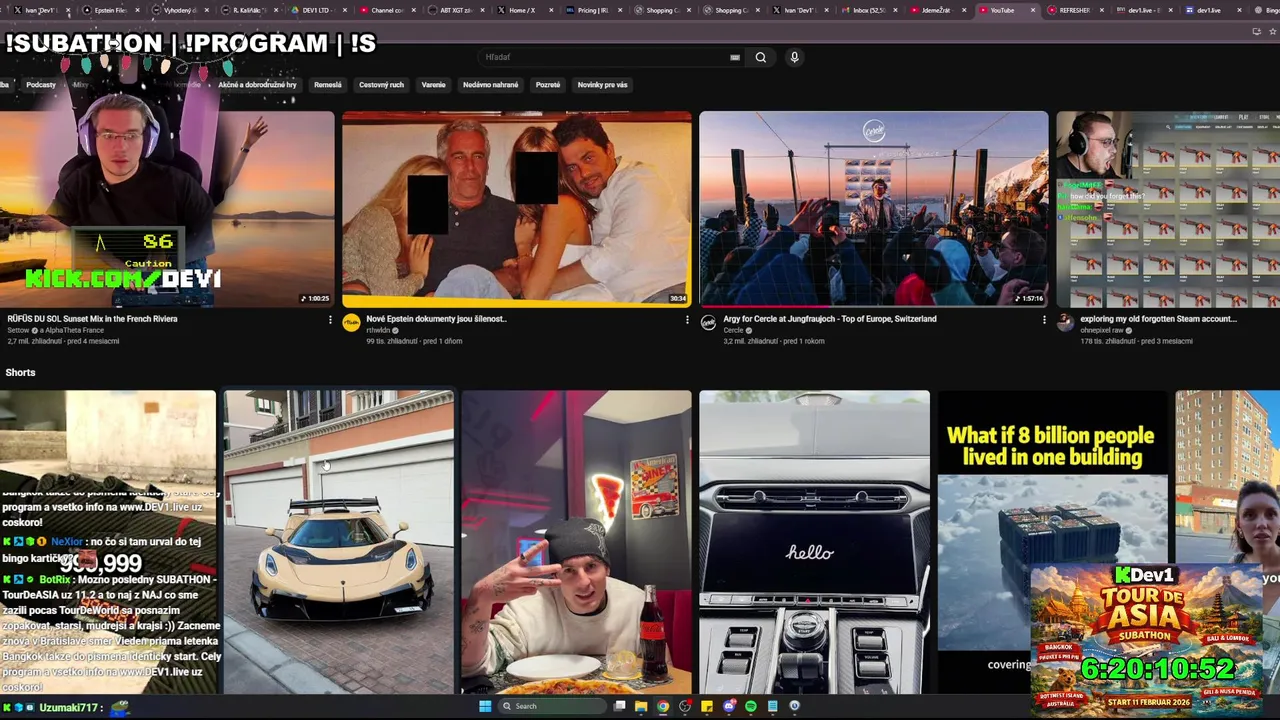Open Task View in the taskbar

coord(620,706)
